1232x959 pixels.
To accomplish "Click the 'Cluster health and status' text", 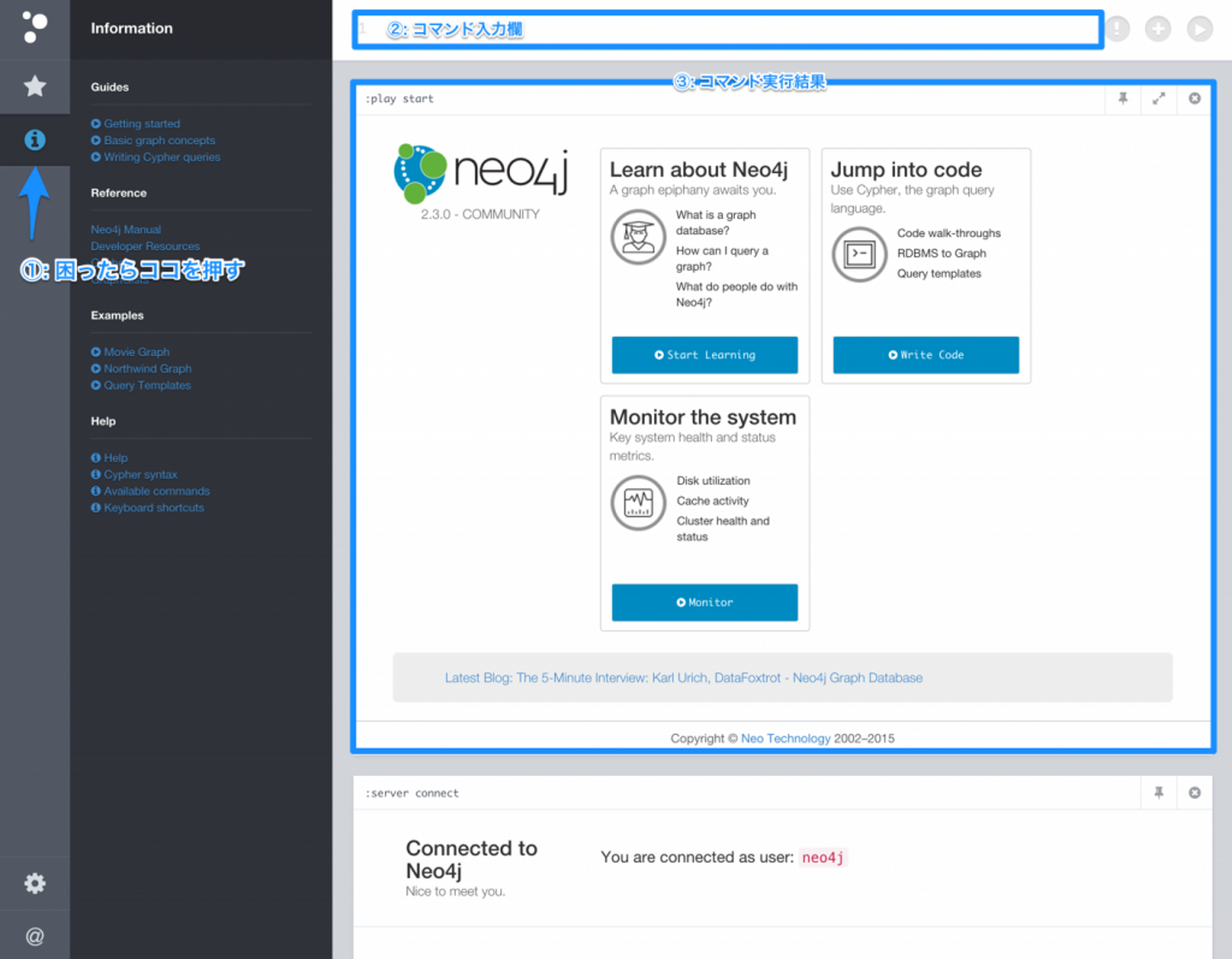I will (x=723, y=529).
